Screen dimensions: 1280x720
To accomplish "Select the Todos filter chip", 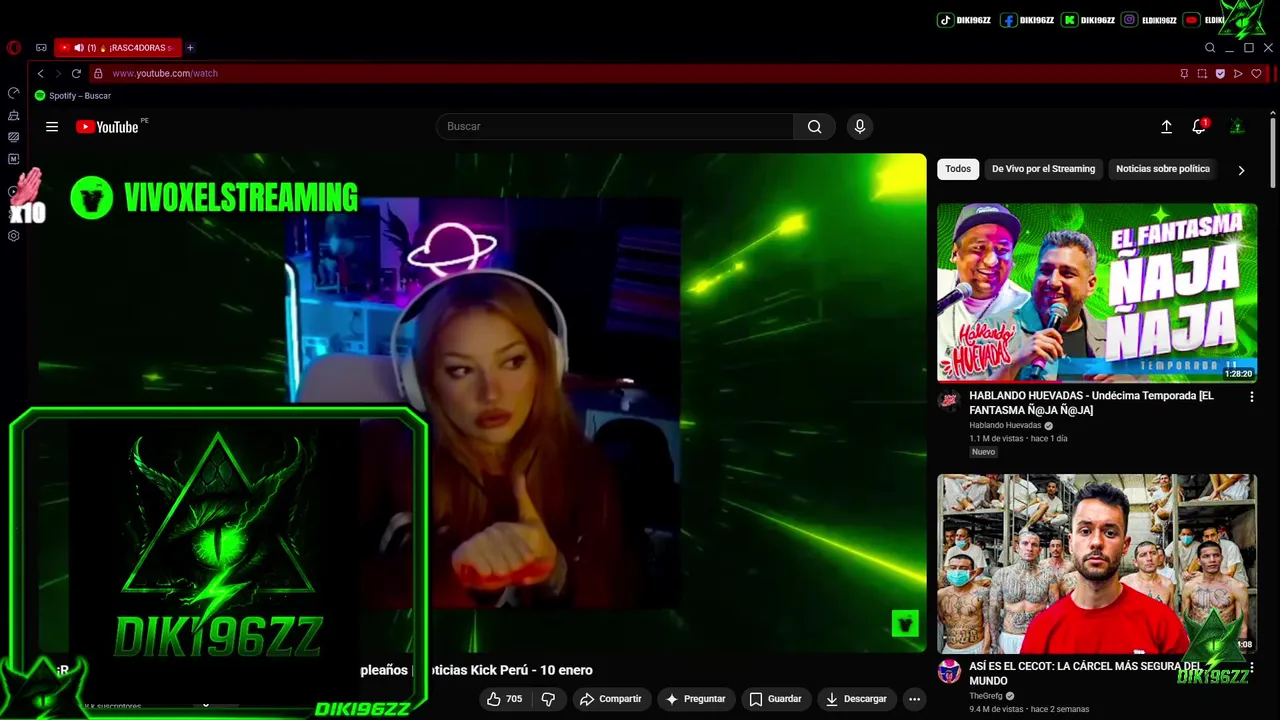I will coord(958,169).
